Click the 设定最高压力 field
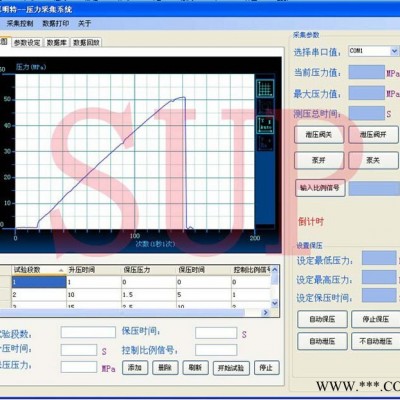 pyautogui.click(x=379, y=277)
